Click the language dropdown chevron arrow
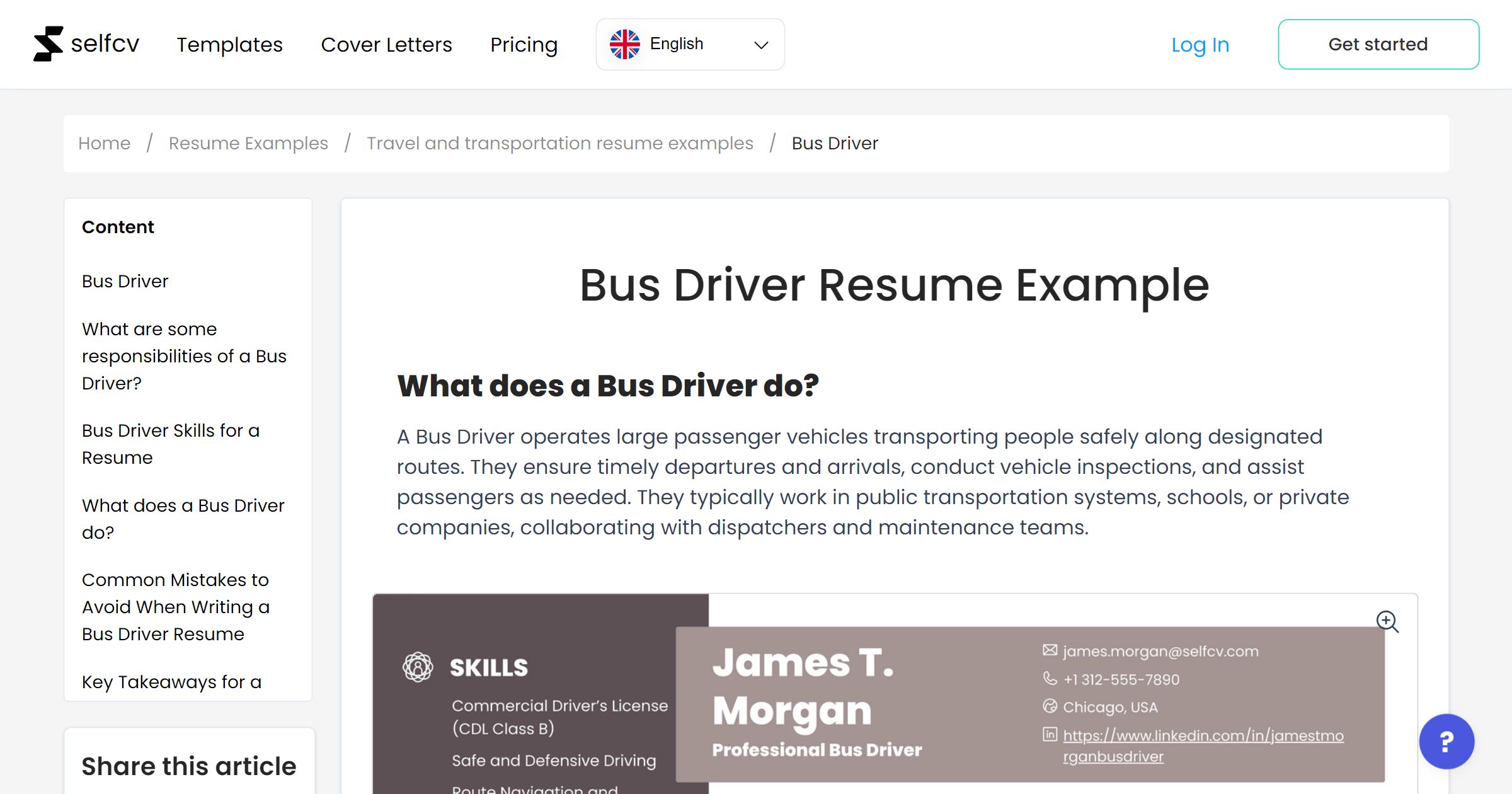1512x794 pixels. pos(761,45)
